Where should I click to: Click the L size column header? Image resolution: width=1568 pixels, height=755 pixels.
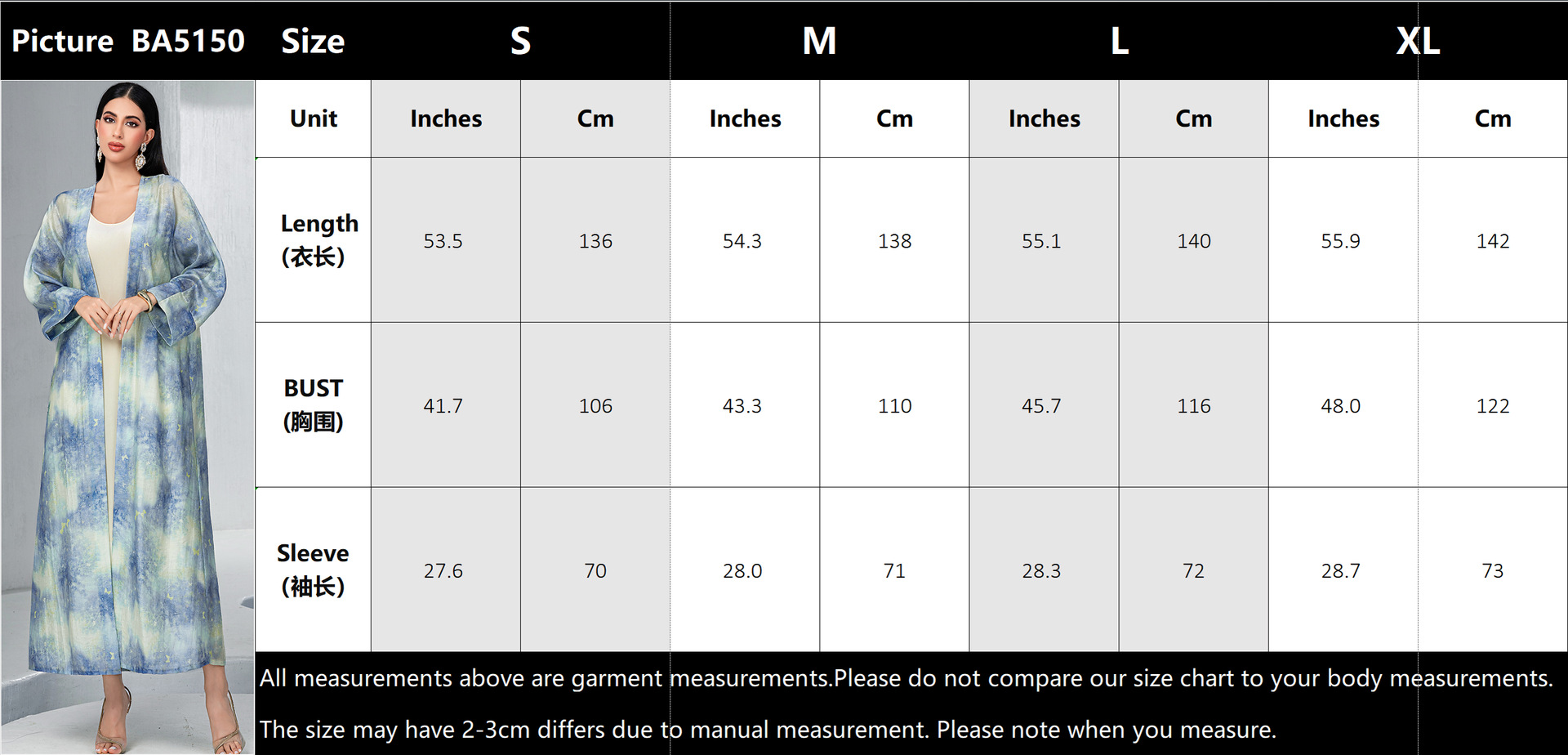point(1119,41)
